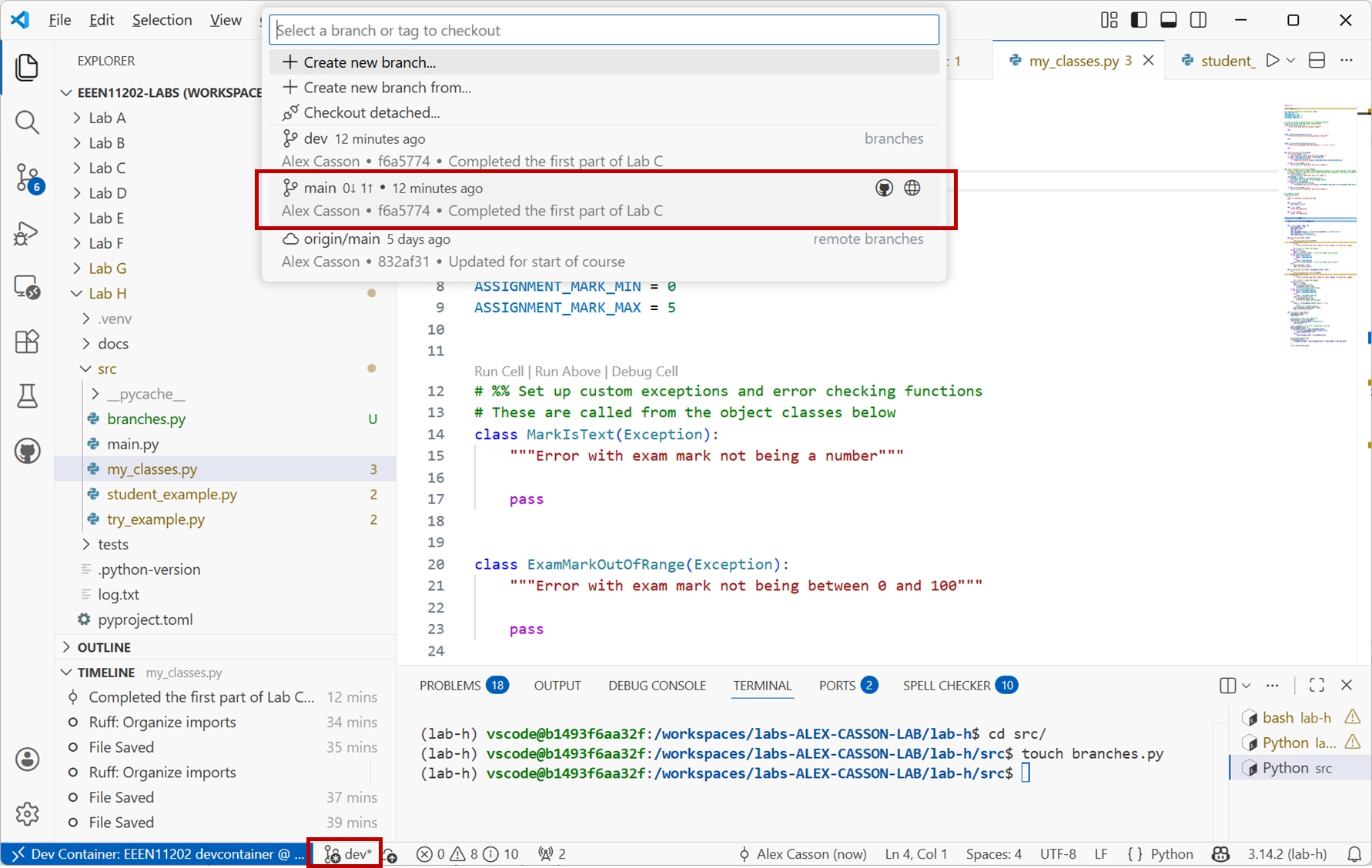The width and height of the screenshot is (1372, 868).
Task: Type in the branch checkout search box
Action: click(x=604, y=30)
